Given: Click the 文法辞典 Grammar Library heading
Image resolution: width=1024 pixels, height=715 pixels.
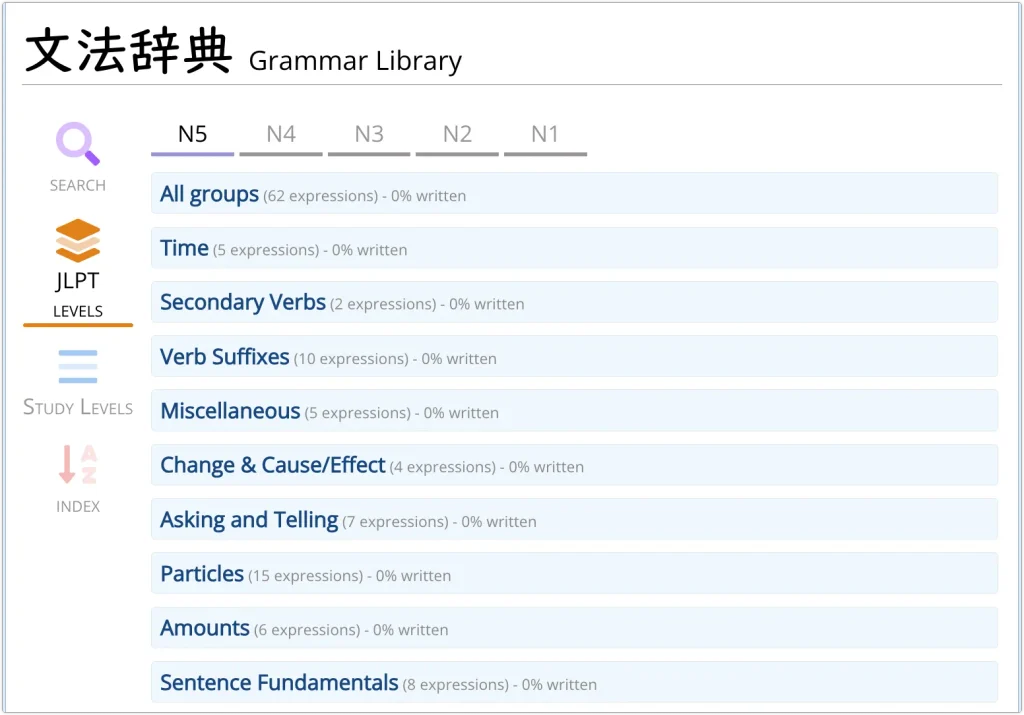Looking at the screenshot, I should tap(243, 51).
